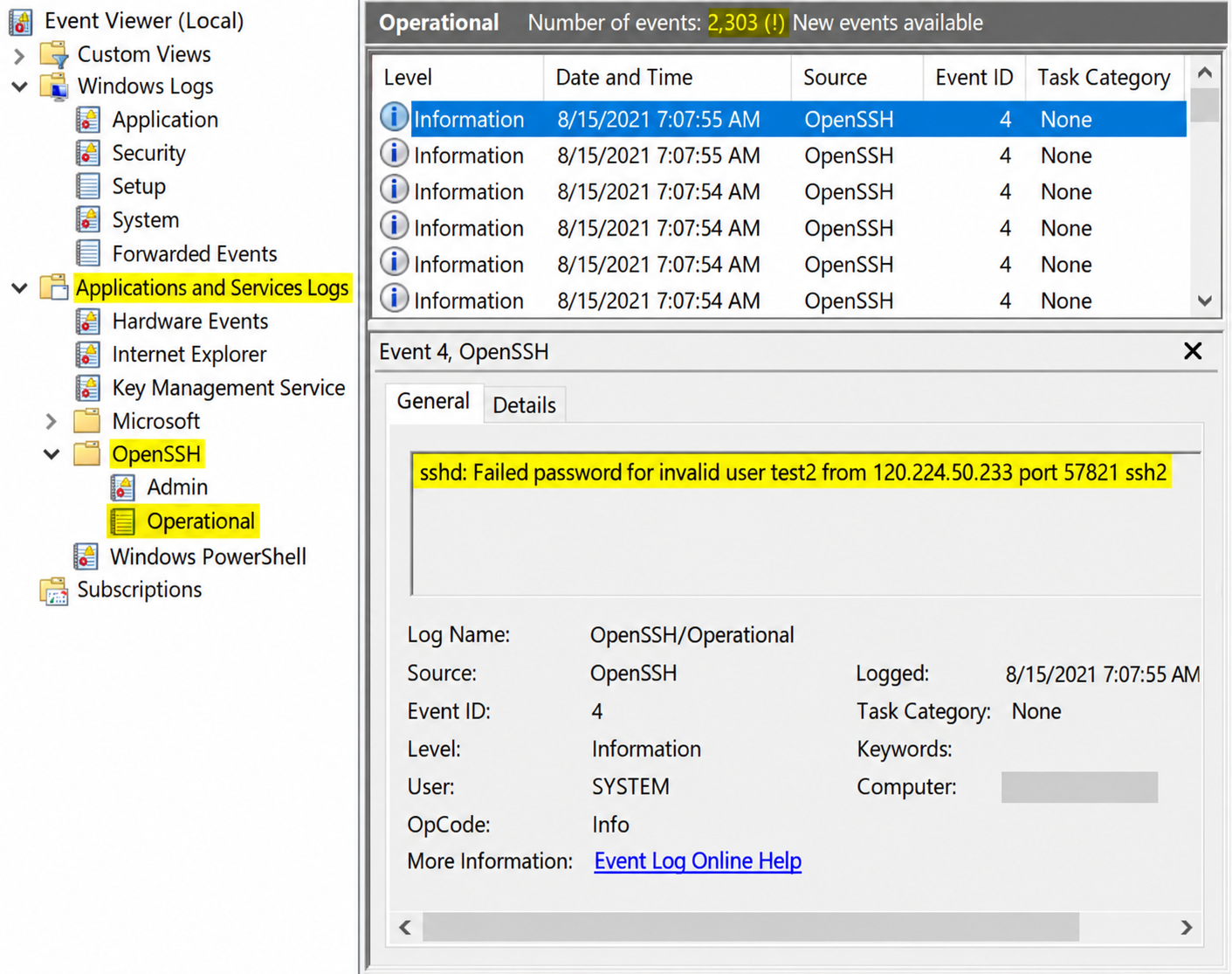
Task: Click the Event Viewer (Local) root icon
Action: point(21,21)
